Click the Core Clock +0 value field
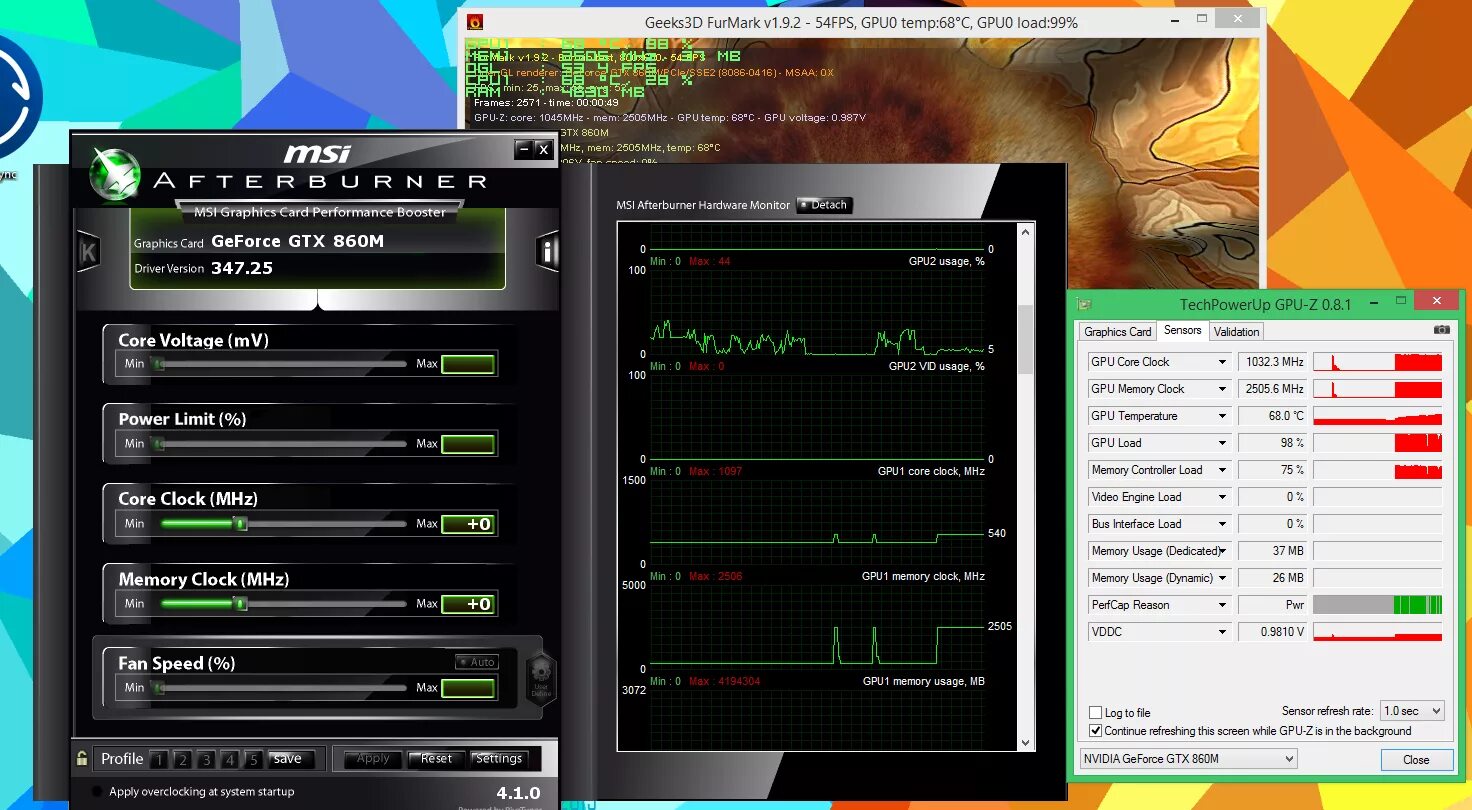Screen dimensions: 1472x810 coord(469,524)
